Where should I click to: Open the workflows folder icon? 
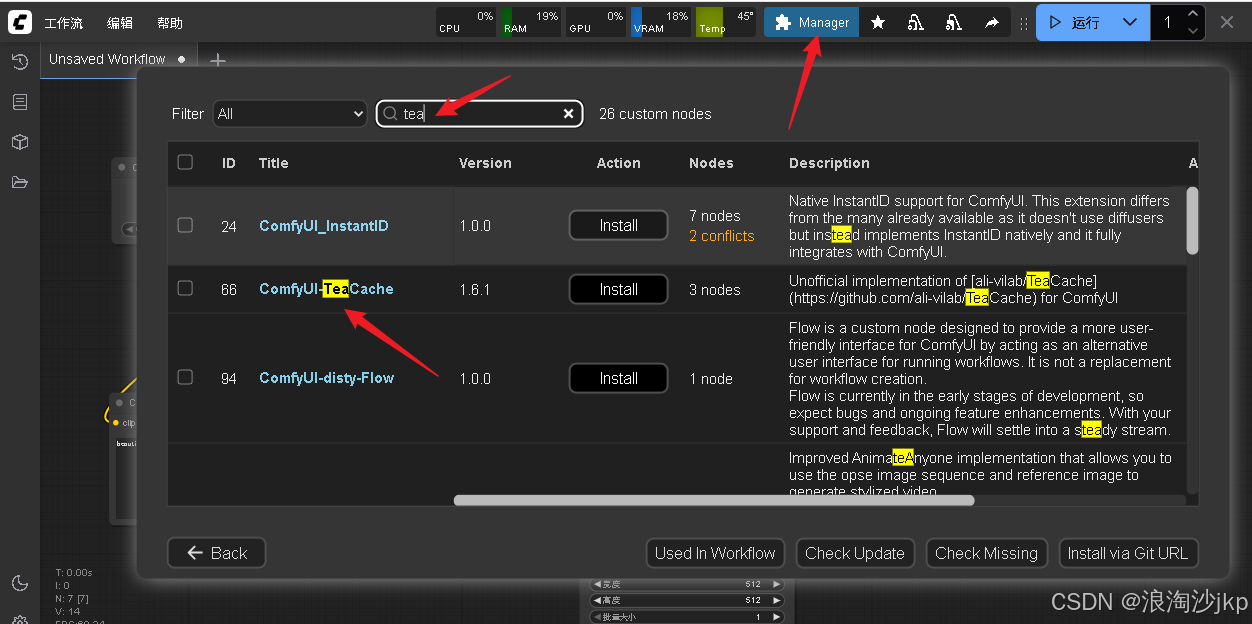pyautogui.click(x=20, y=182)
